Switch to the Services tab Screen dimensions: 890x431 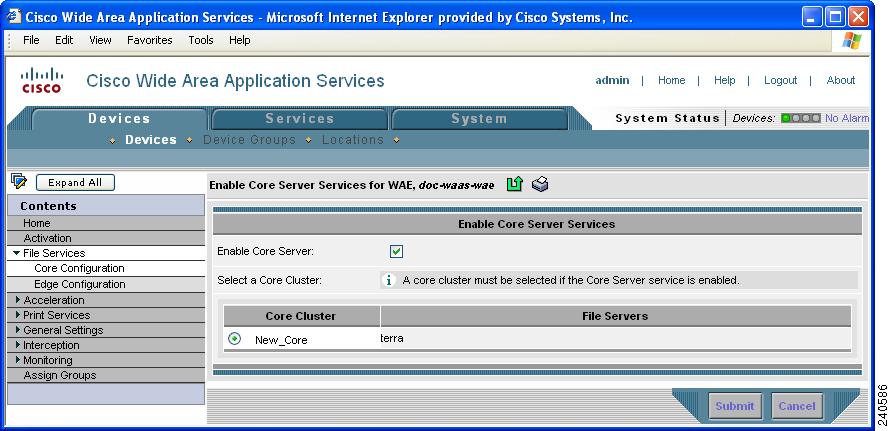(300, 119)
